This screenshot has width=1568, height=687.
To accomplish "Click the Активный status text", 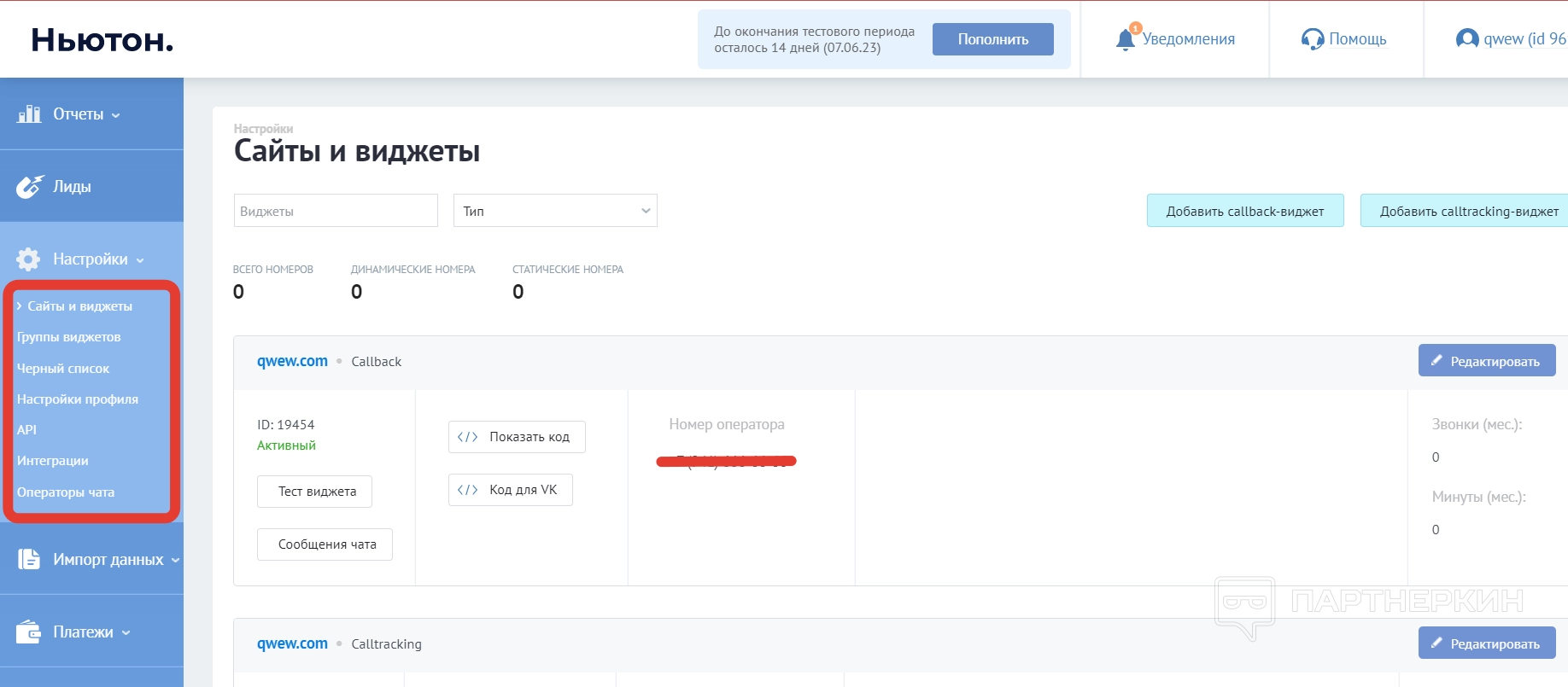I will tap(286, 445).
